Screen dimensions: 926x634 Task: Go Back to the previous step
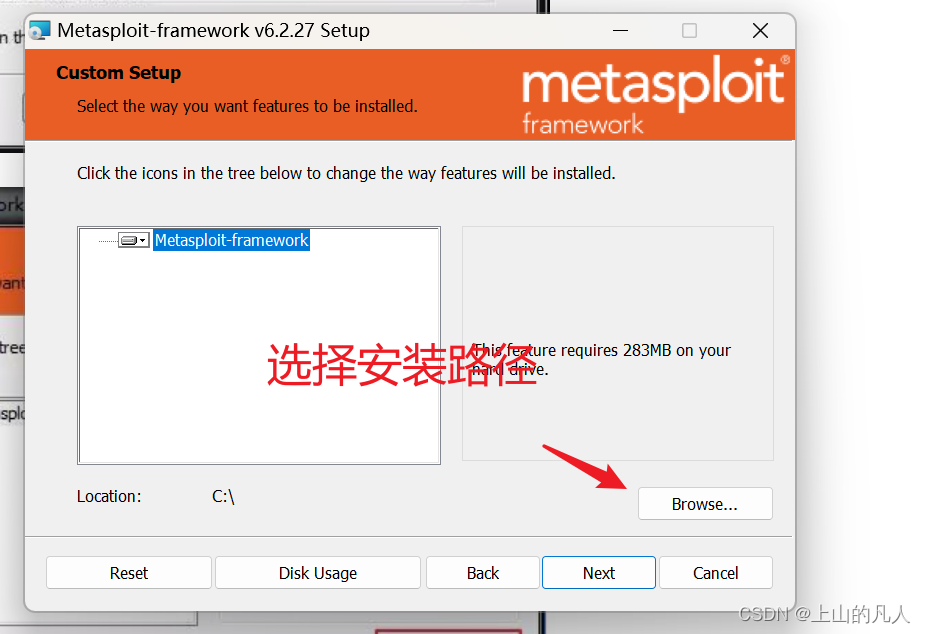click(x=482, y=572)
